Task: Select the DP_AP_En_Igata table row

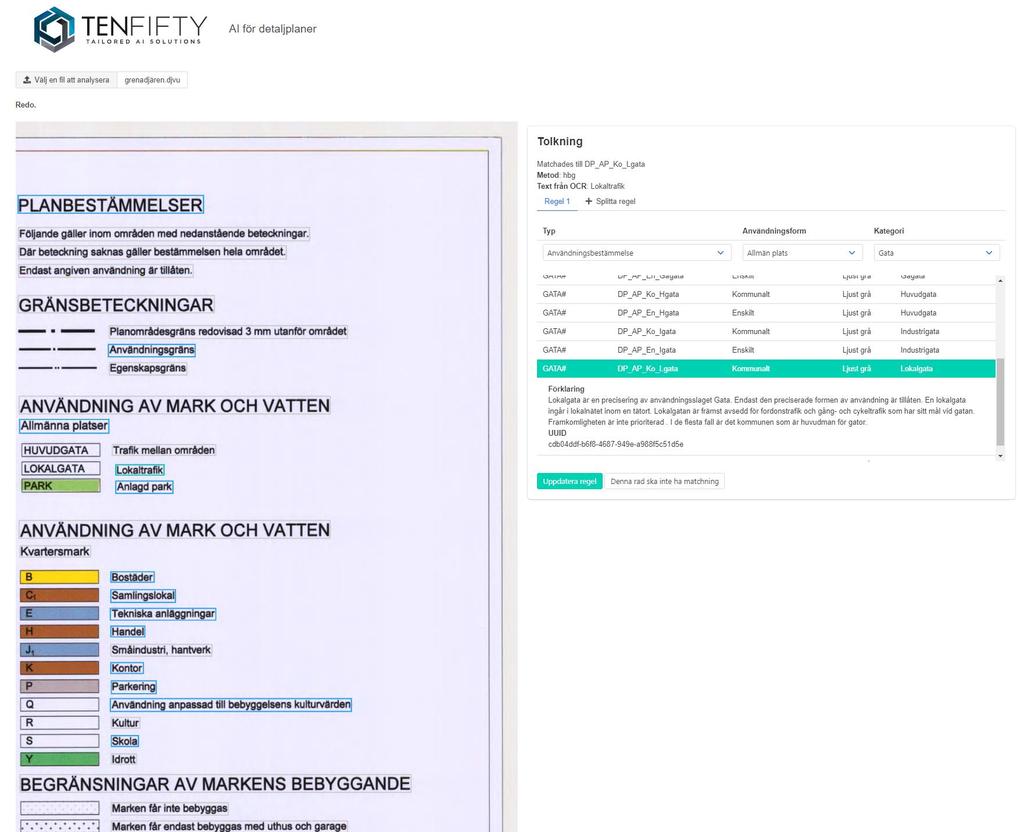Action: click(x=766, y=350)
